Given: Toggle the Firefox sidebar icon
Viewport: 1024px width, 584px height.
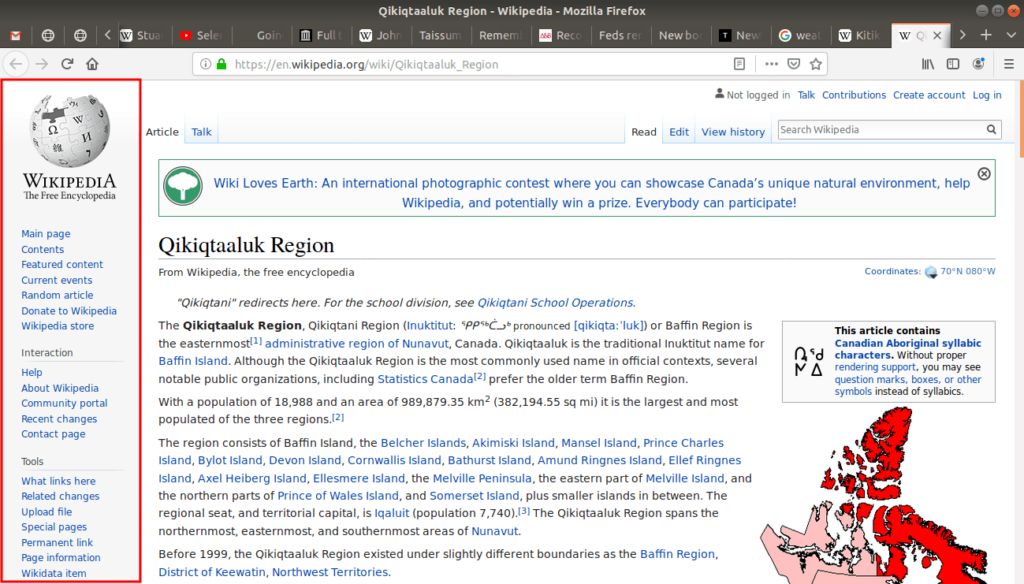Looking at the screenshot, I should point(953,64).
